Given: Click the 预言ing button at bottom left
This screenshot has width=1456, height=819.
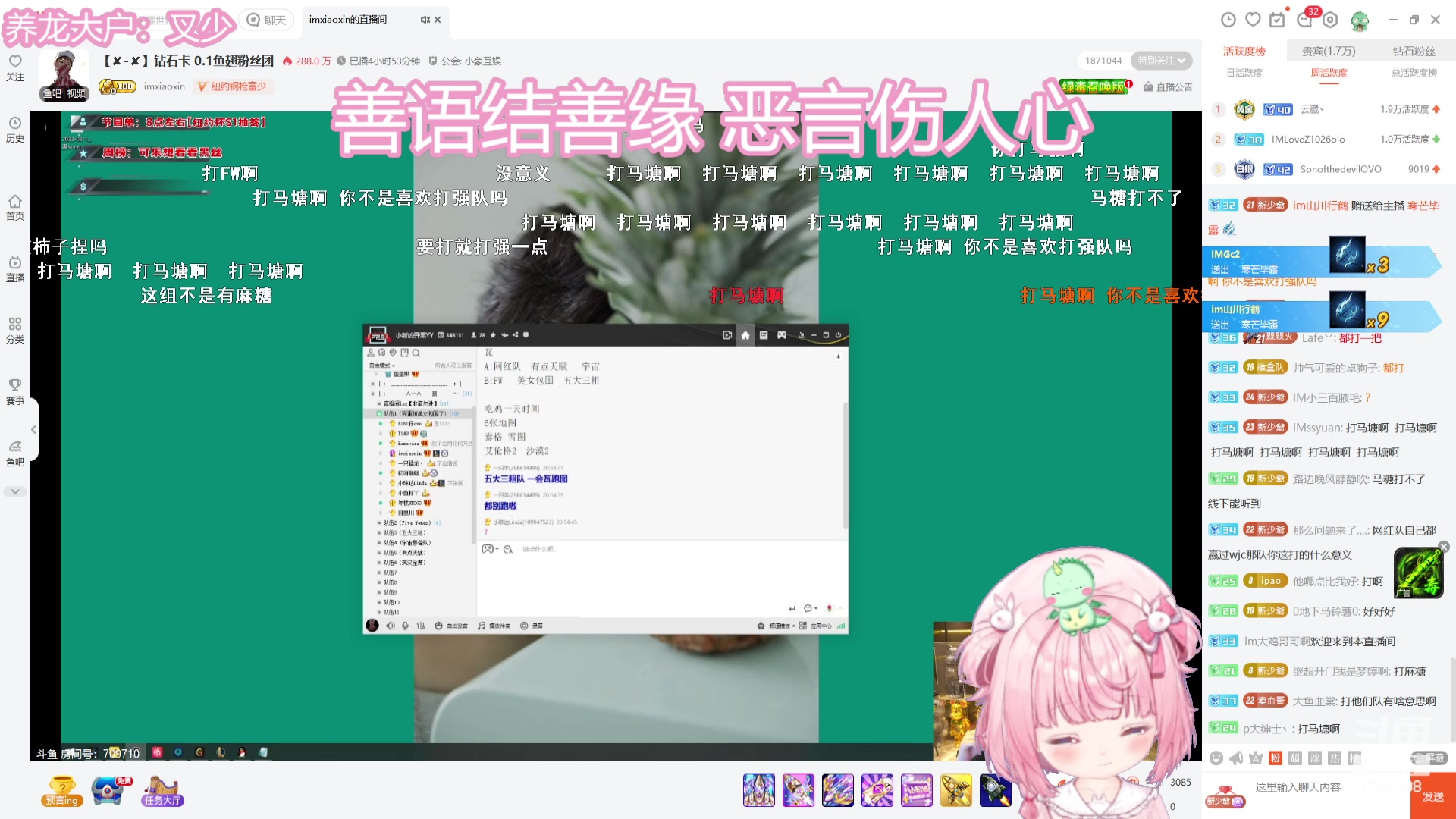Looking at the screenshot, I should coord(61,790).
